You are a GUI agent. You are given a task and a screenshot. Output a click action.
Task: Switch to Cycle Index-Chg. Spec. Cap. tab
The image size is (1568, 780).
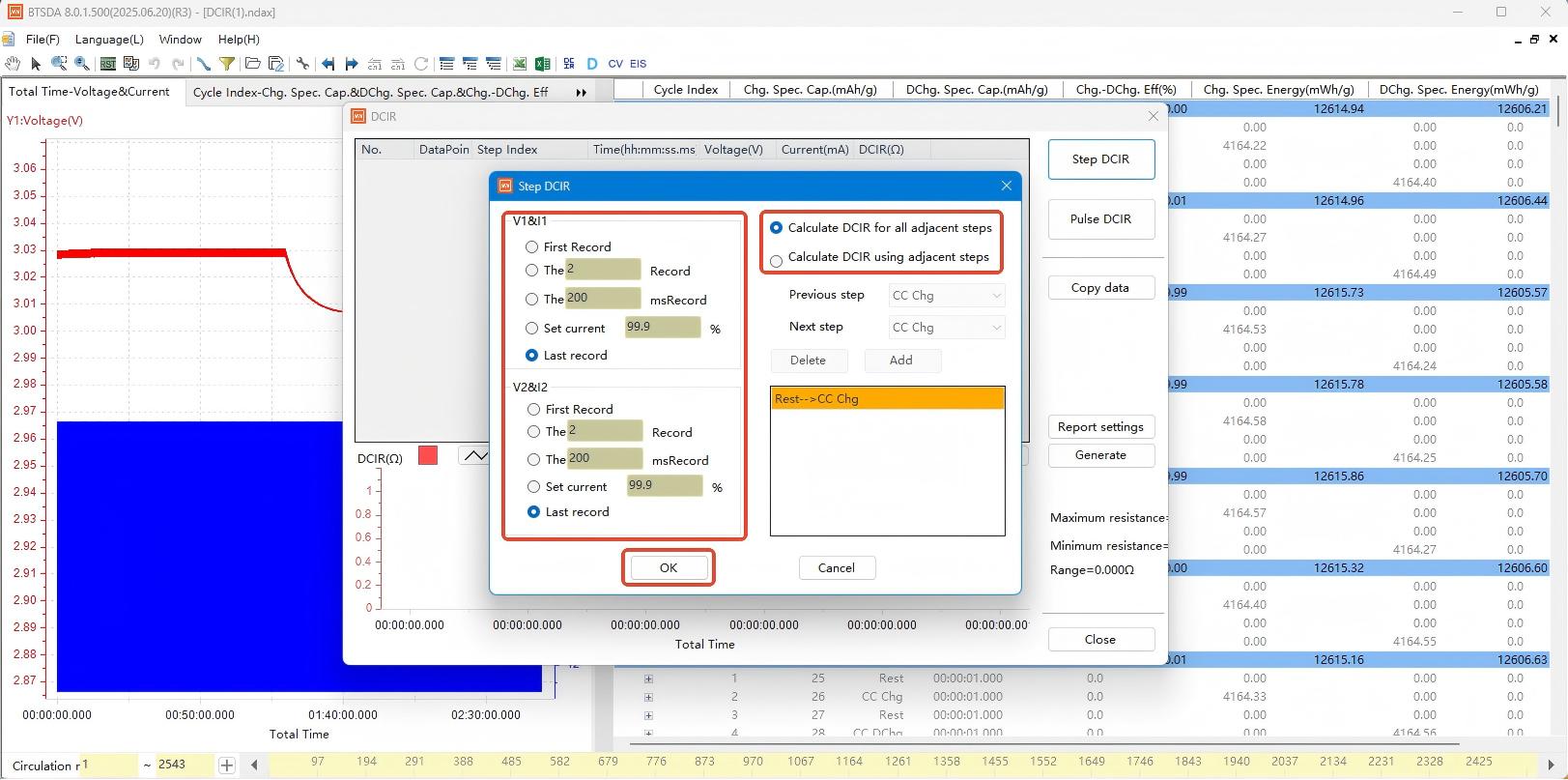370,93
